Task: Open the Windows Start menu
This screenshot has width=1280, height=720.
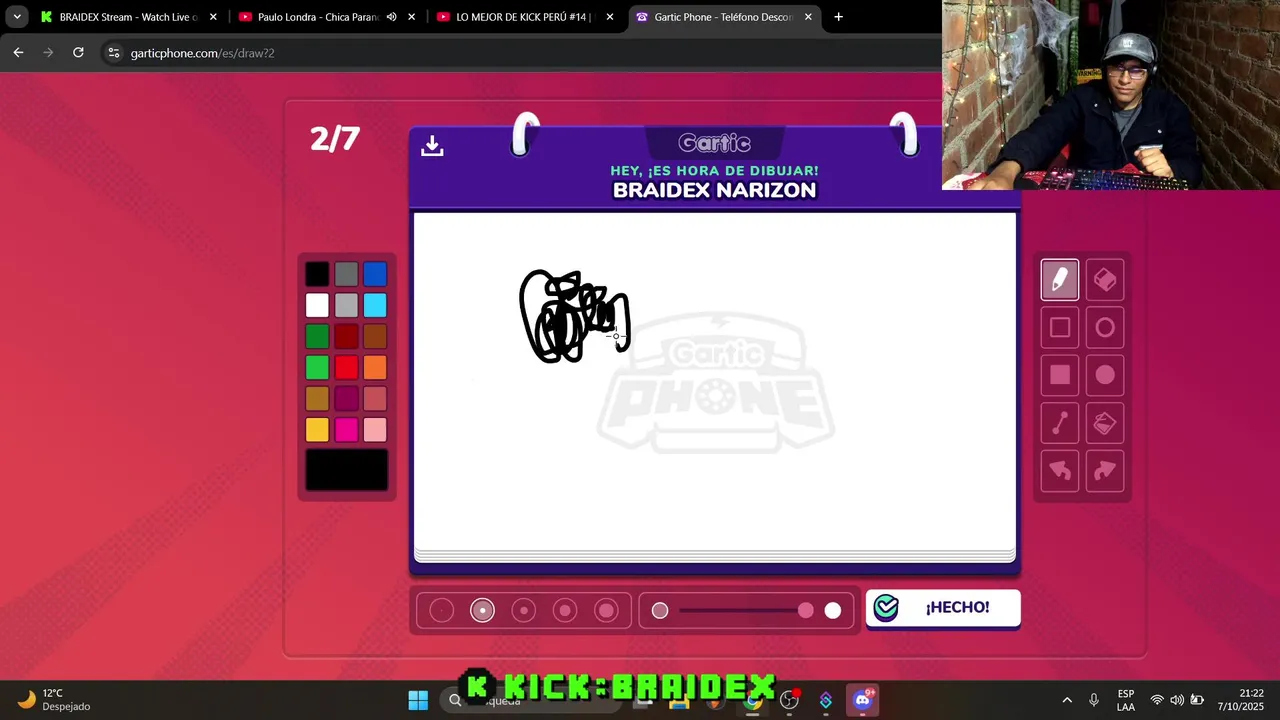Action: pyautogui.click(x=418, y=700)
